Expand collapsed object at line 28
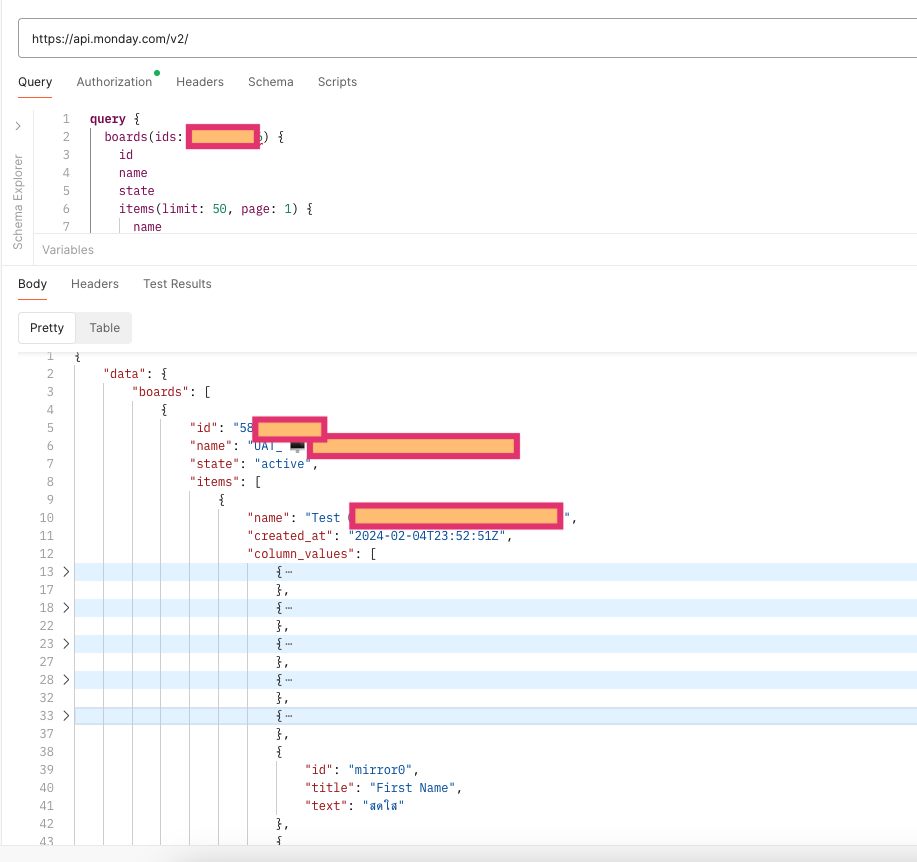Viewport: 917px width, 862px height. [x=66, y=680]
